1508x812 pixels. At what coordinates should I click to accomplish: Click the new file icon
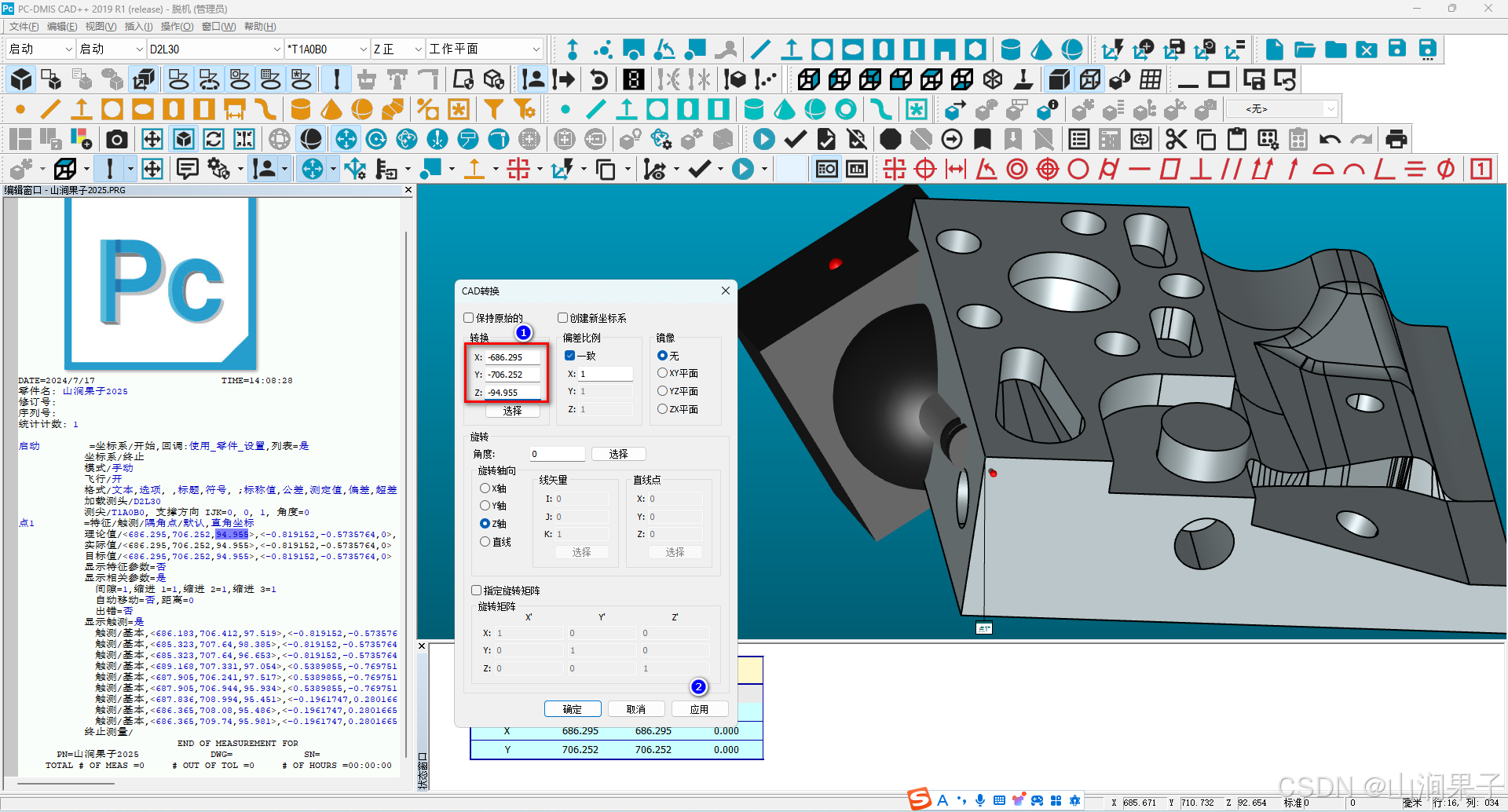[1275, 49]
